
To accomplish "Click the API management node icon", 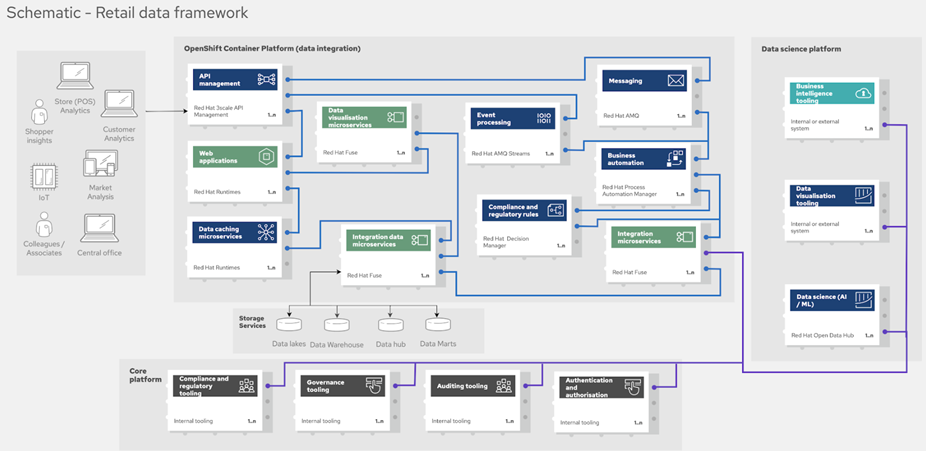I will [x=266, y=80].
